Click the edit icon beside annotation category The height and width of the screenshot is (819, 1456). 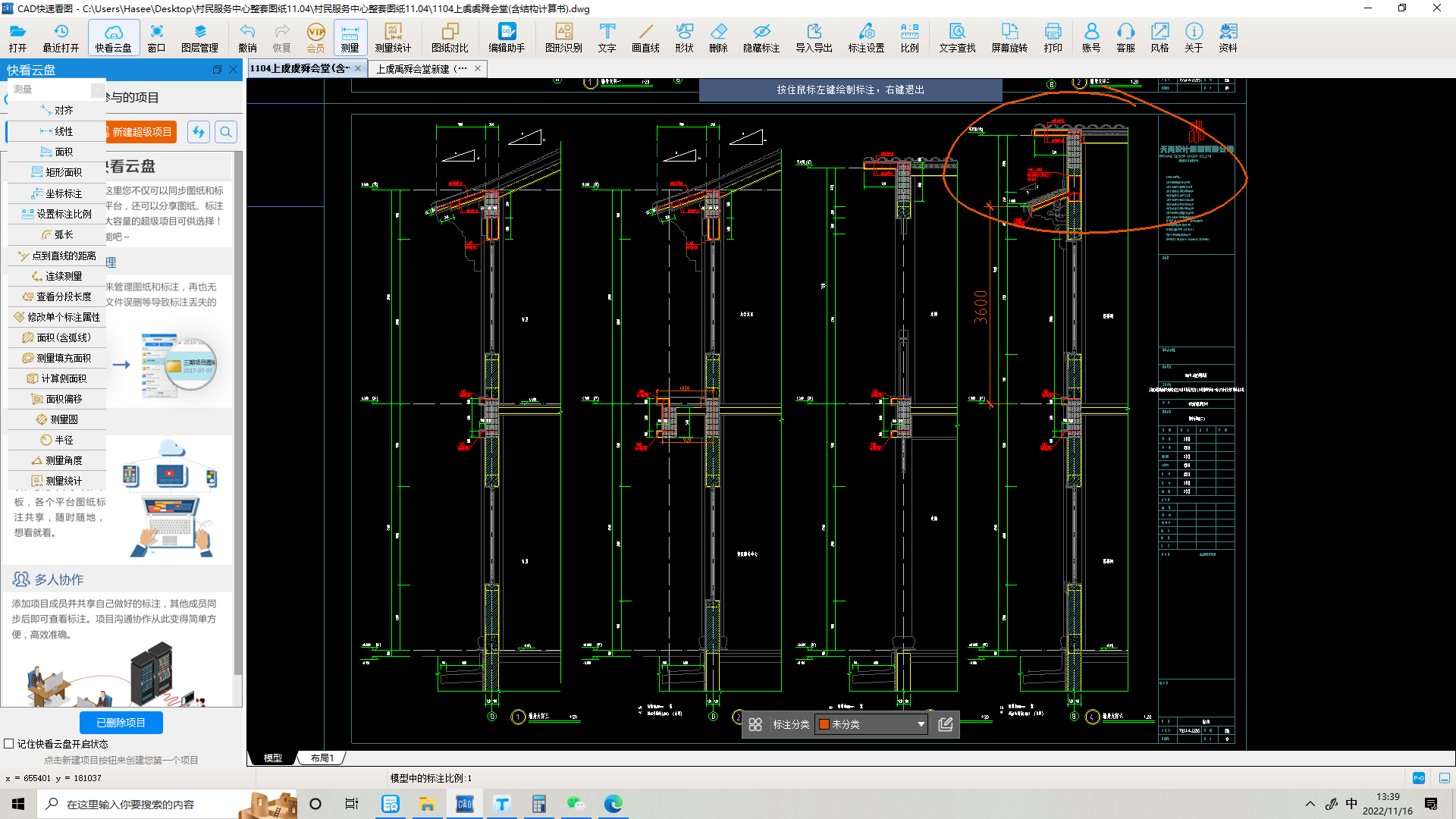click(946, 724)
